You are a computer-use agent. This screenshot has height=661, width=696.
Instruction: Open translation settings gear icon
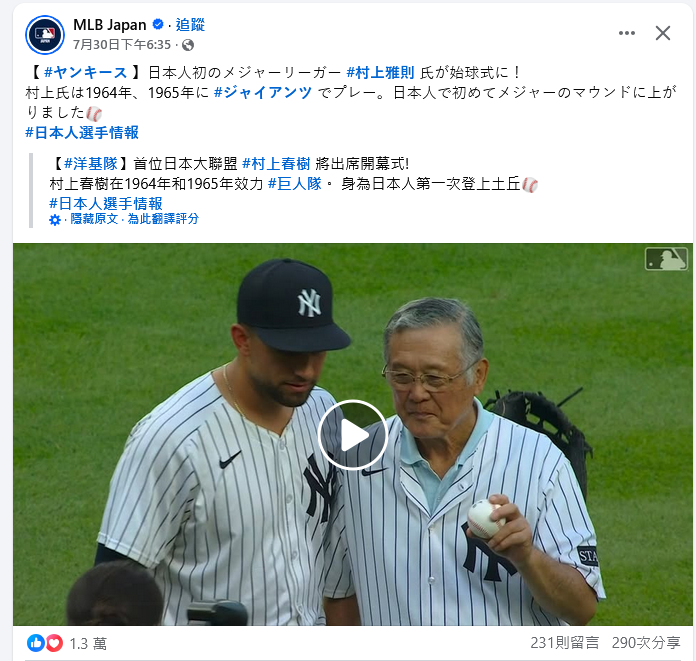pos(55,220)
